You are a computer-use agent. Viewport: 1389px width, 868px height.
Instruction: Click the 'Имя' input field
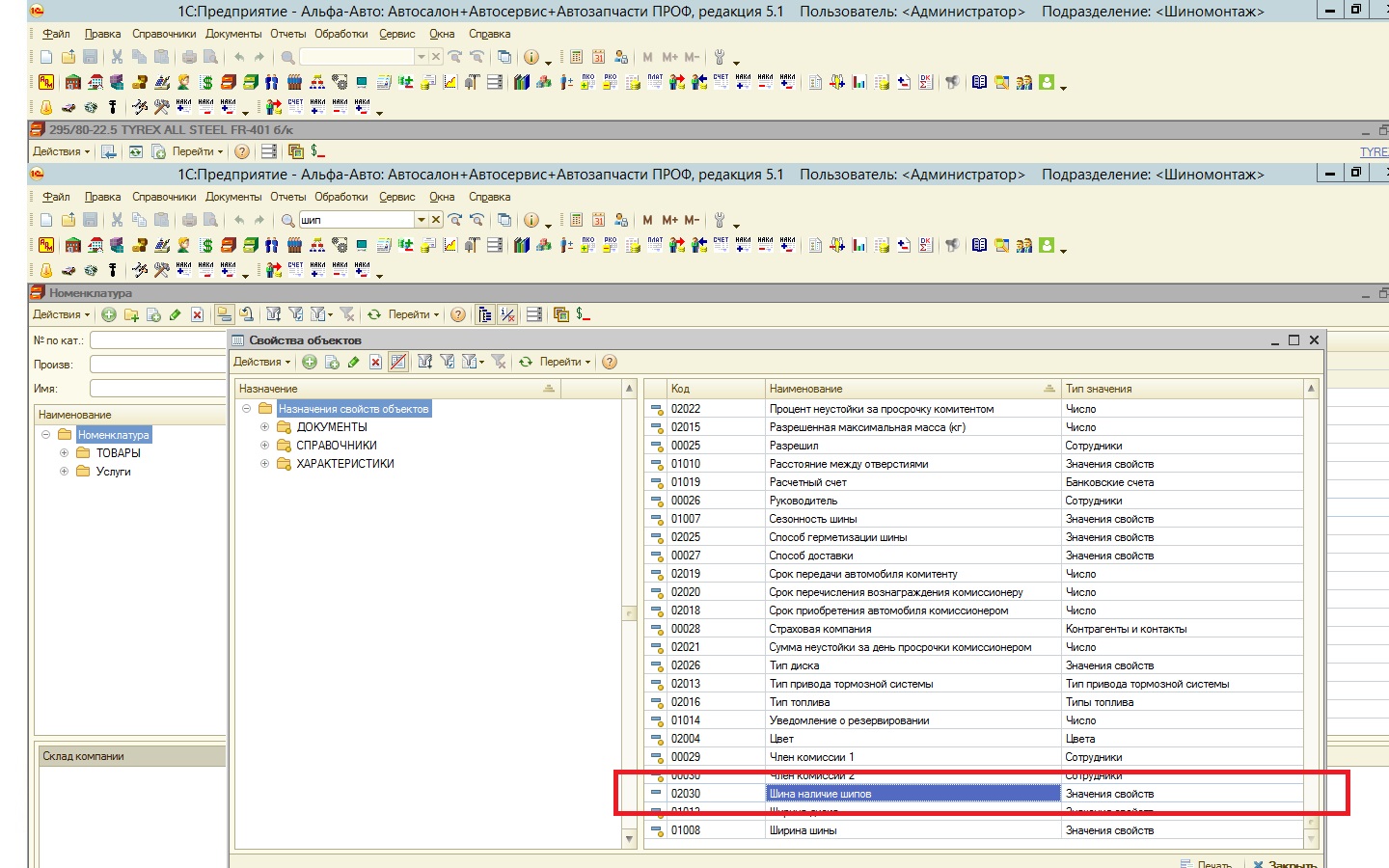click(x=158, y=389)
